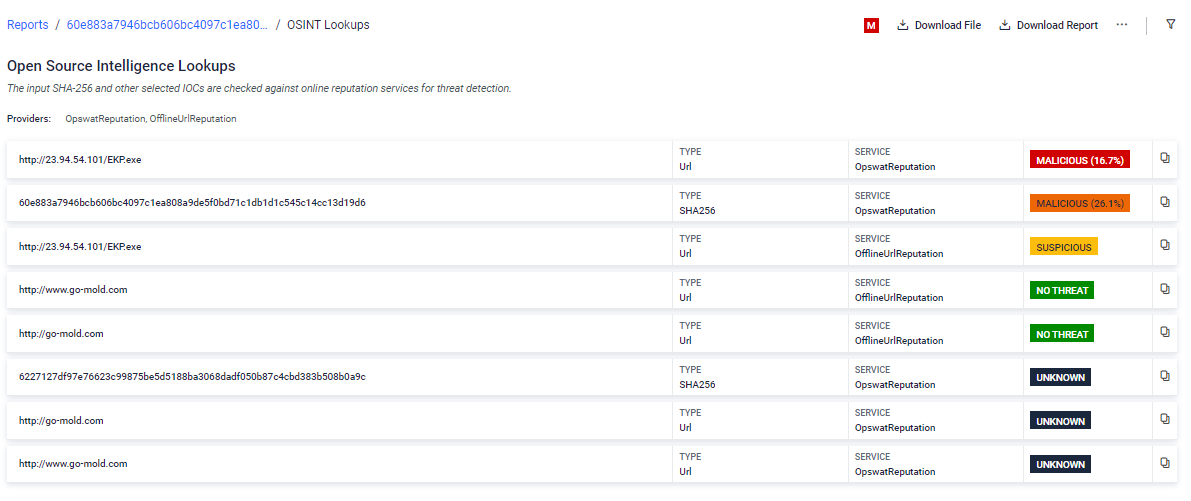Copy the NO THREAT www.go-mold.com row
The image size is (1191, 501).
coord(1165,289)
